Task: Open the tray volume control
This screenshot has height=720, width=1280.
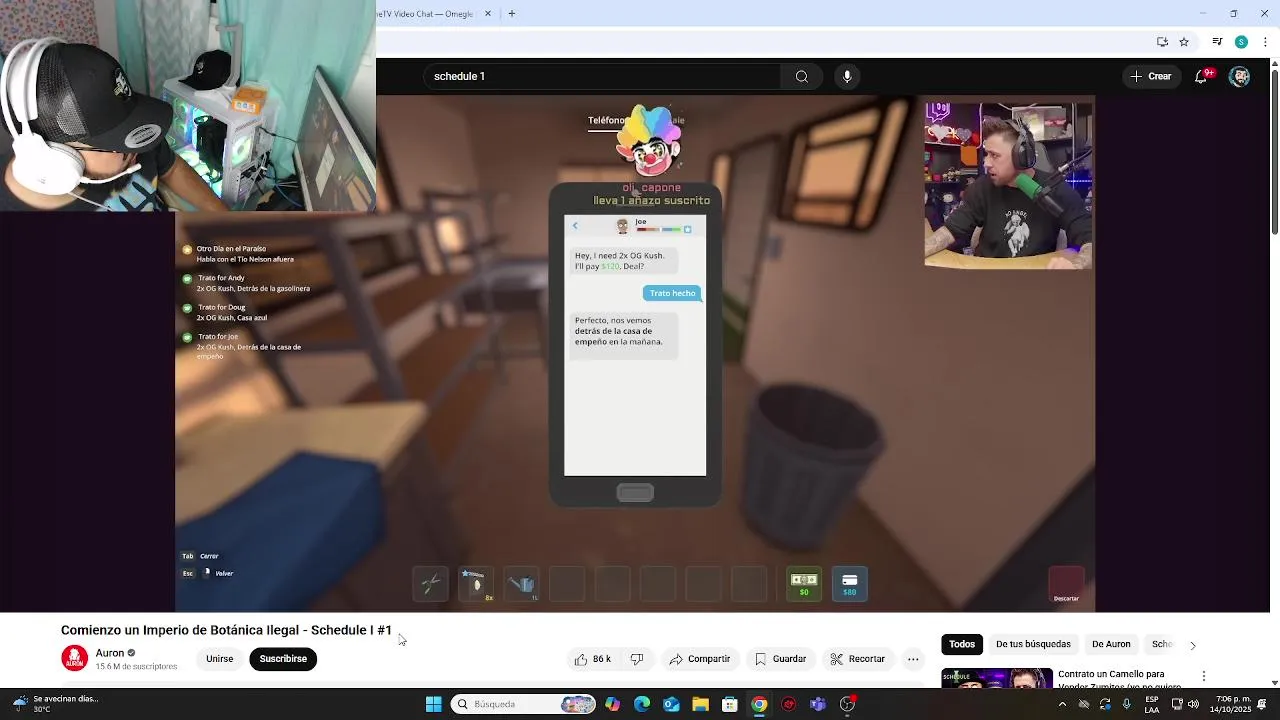Action: [1193, 704]
